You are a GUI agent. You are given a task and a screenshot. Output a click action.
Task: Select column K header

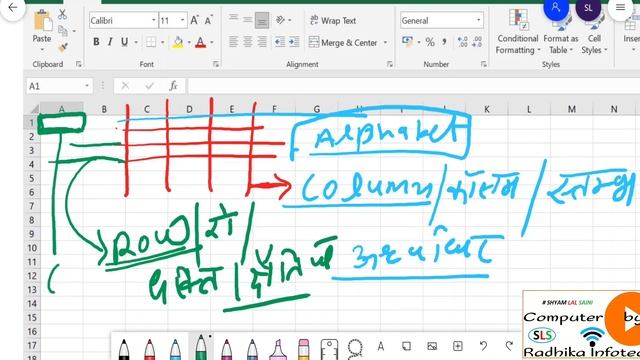pos(487,109)
